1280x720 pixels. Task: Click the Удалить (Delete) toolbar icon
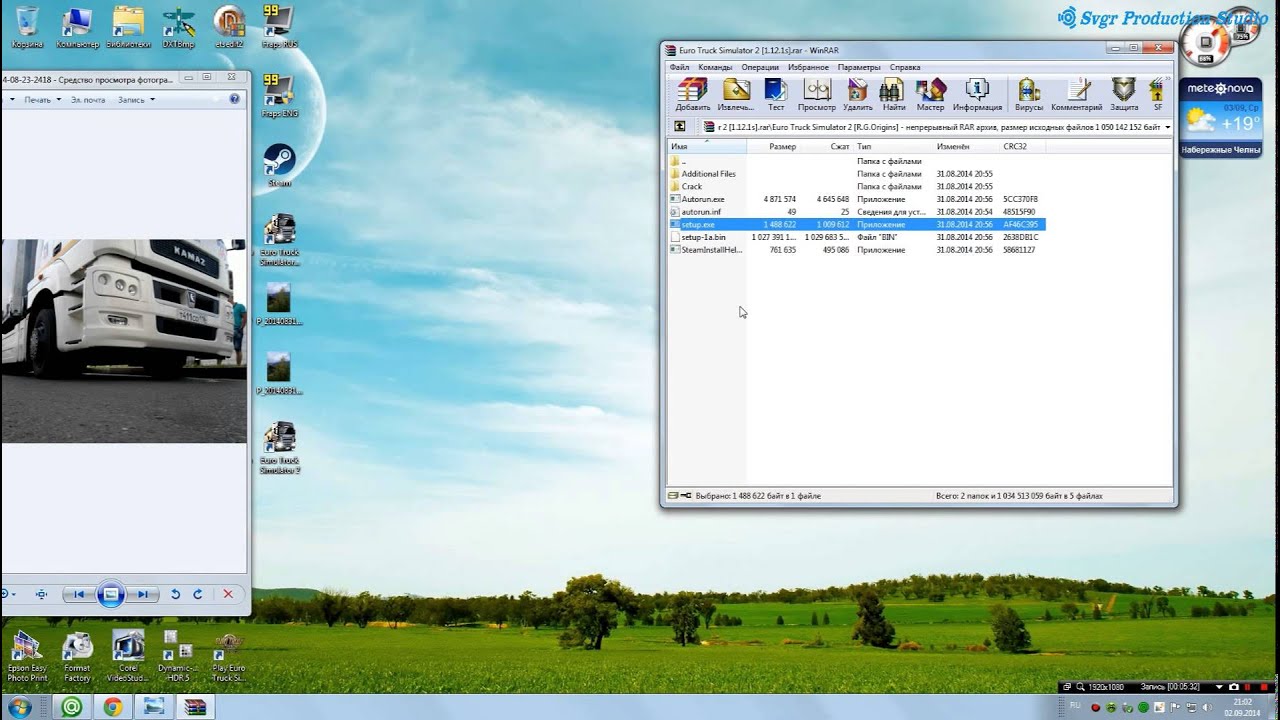858,94
